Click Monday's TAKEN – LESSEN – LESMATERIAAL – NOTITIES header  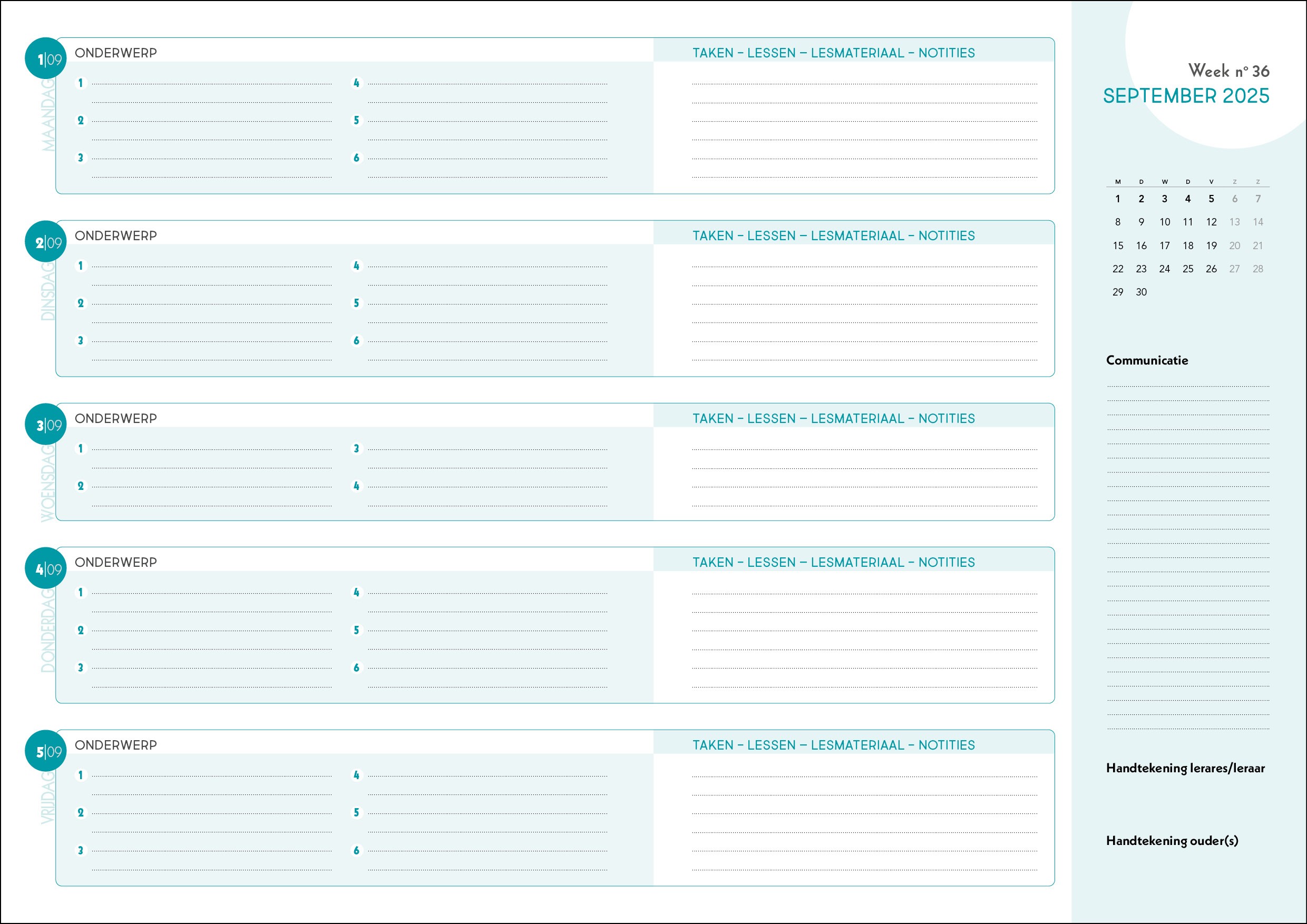[833, 53]
